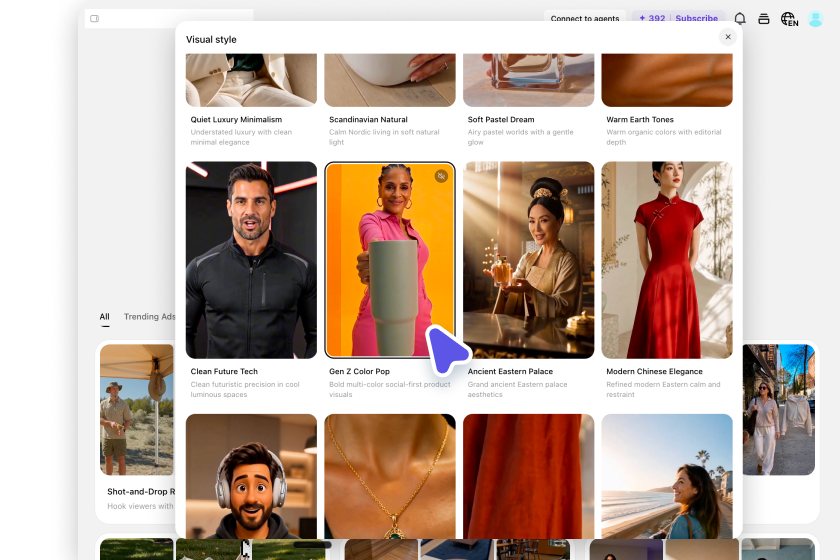Screen dimensions: 840x560
Task: Click the Scandinavian Natural title
Action: coord(368,120)
